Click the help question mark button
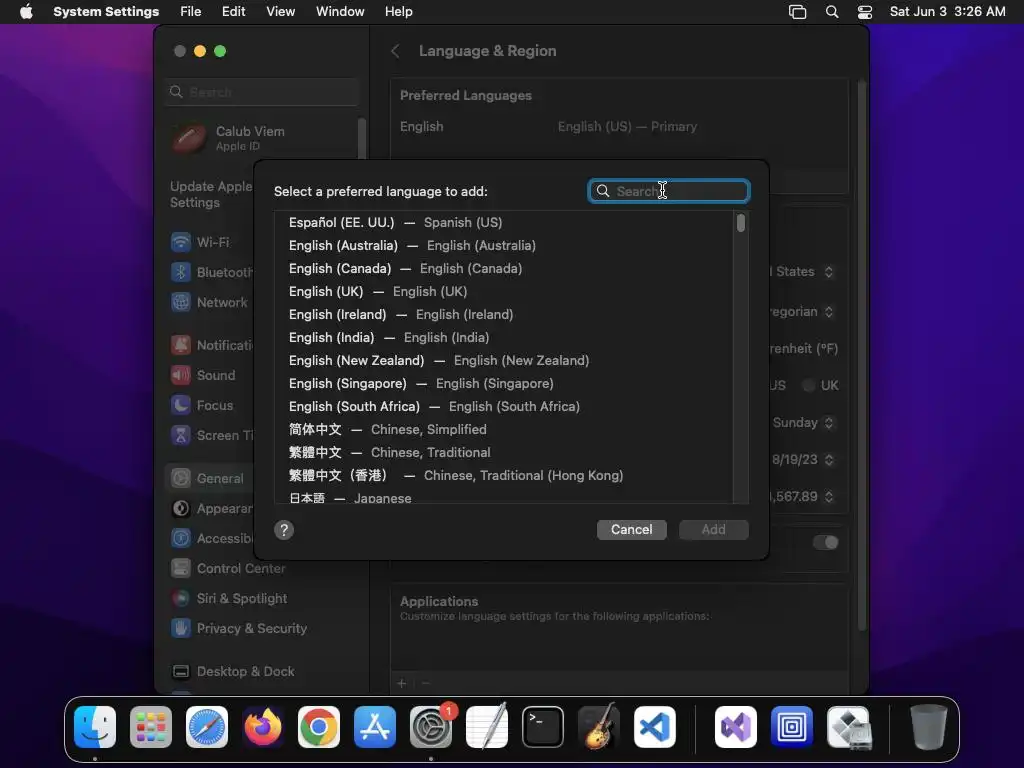The height and width of the screenshot is (768, 1024). click(284, 530)
